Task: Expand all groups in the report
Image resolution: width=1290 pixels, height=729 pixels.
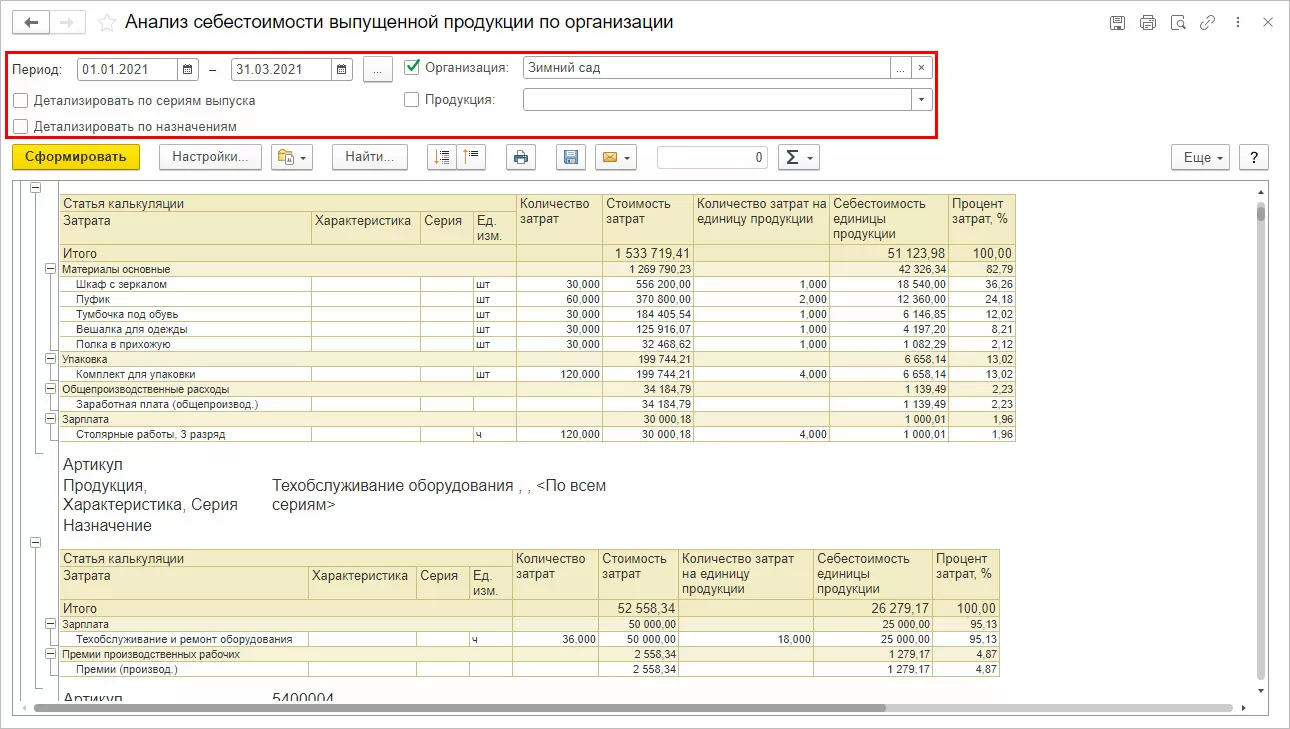Action: point(442,157)
